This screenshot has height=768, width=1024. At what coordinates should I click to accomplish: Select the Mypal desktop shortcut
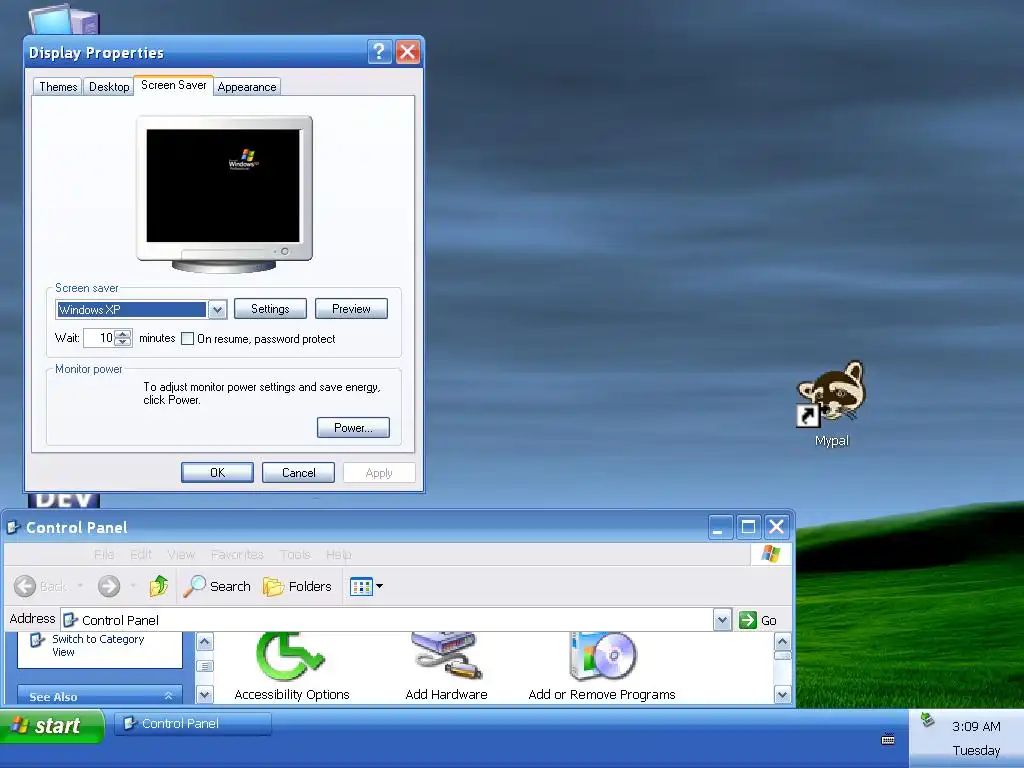pos(831,404)
